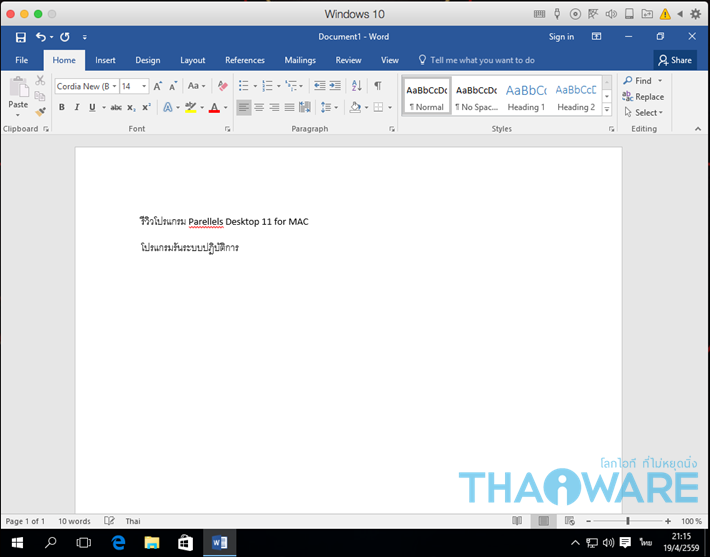Viewport: 710px width, 557px height.
Task: Click Find in Editing group
Action: pyautogui.click(x=638, y=81)
